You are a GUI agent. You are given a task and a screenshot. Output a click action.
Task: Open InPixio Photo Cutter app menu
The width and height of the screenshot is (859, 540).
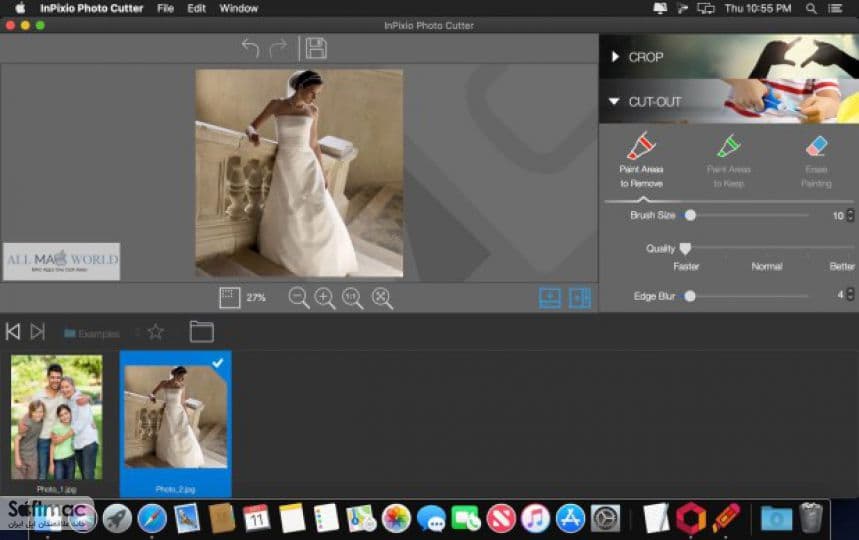91,8
